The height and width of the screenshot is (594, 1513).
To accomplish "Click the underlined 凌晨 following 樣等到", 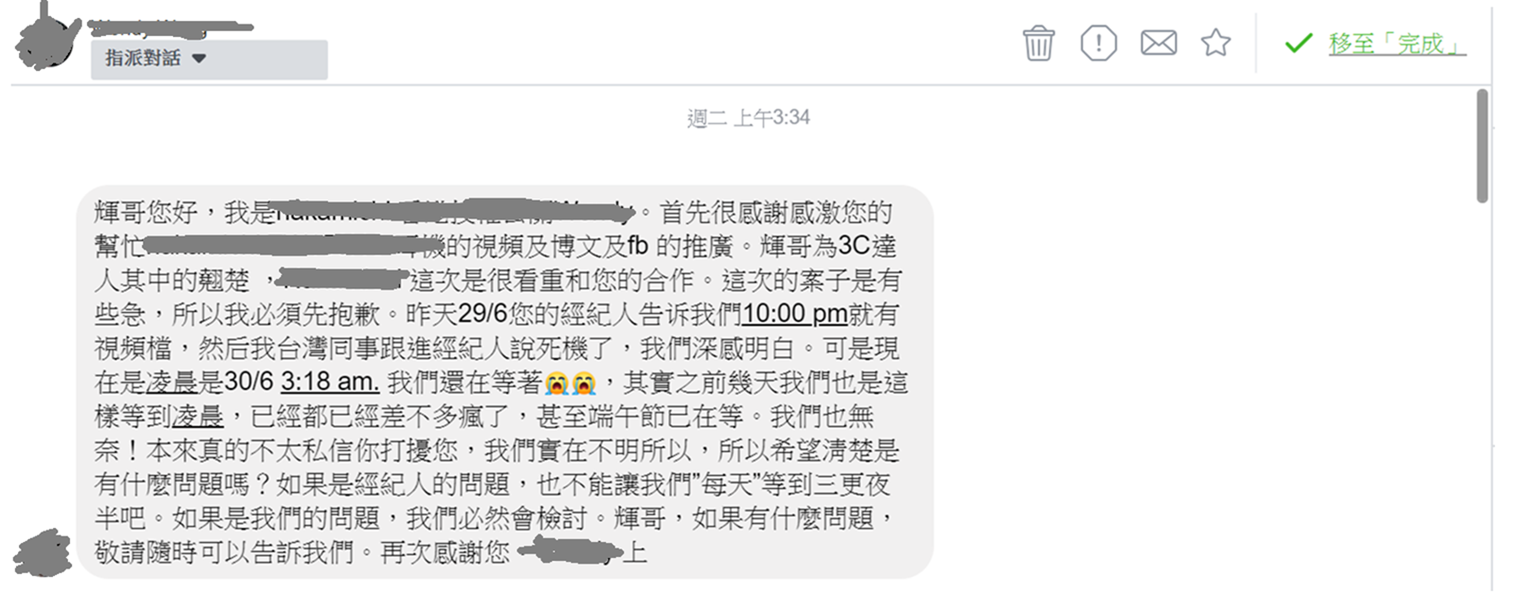I will [199, 415].
